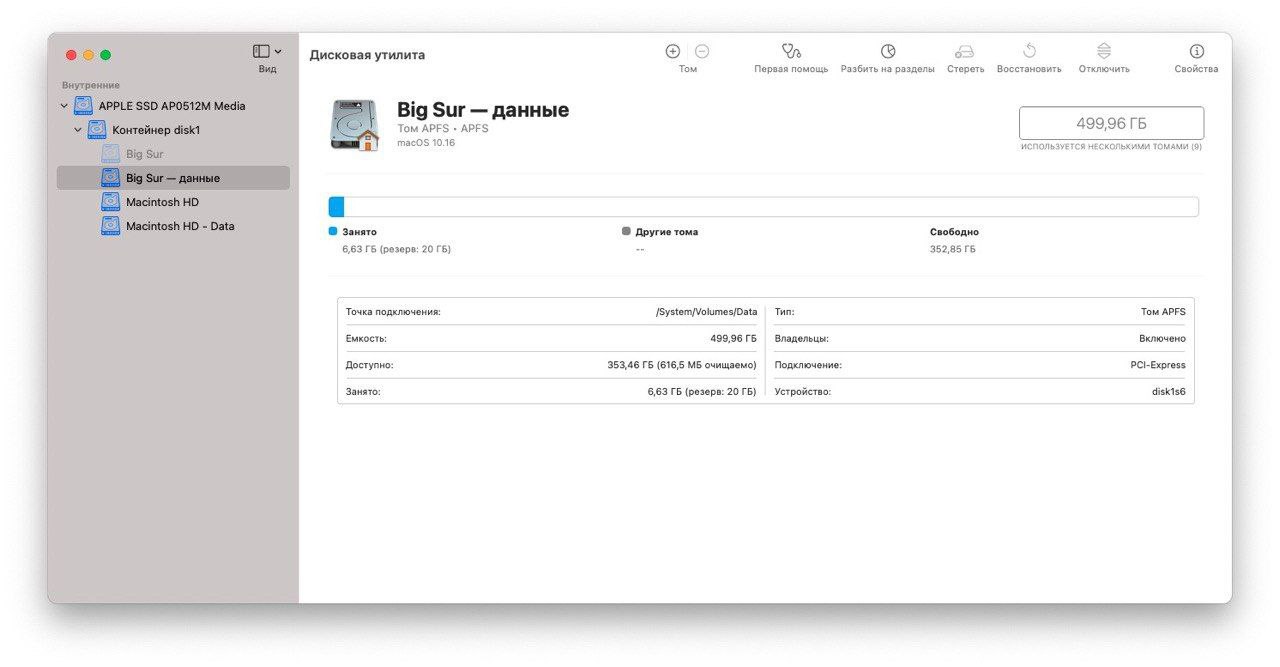Click Macintosh HD disk icon in sidebar
The height and width of the screenshot is (667, 1280).
coord(110,202)
